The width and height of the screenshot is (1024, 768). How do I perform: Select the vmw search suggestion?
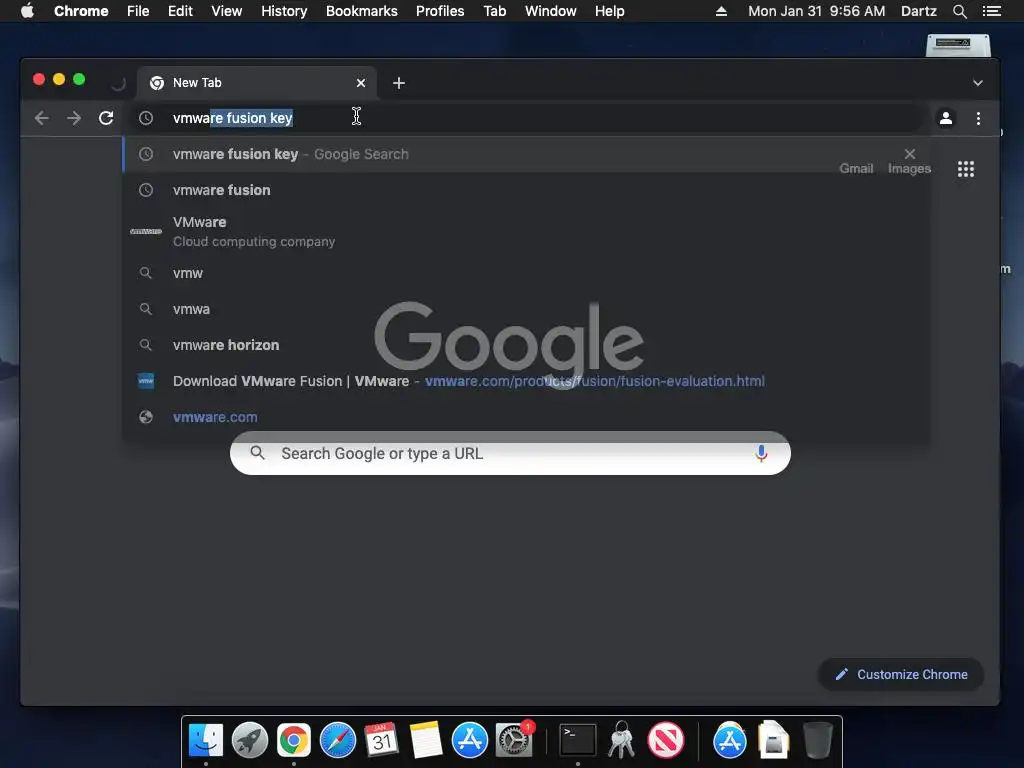tap(526, 273)
